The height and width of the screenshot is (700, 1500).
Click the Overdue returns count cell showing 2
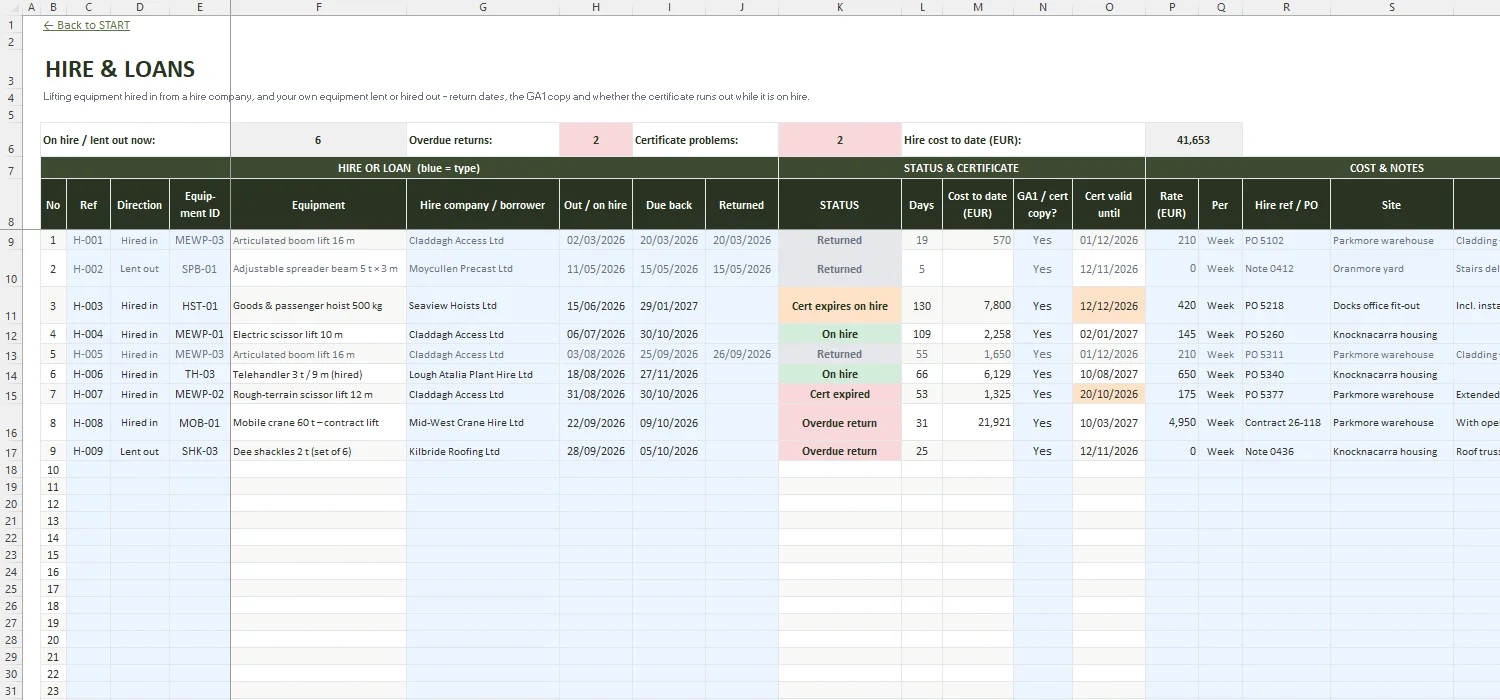tap(596, 140)
